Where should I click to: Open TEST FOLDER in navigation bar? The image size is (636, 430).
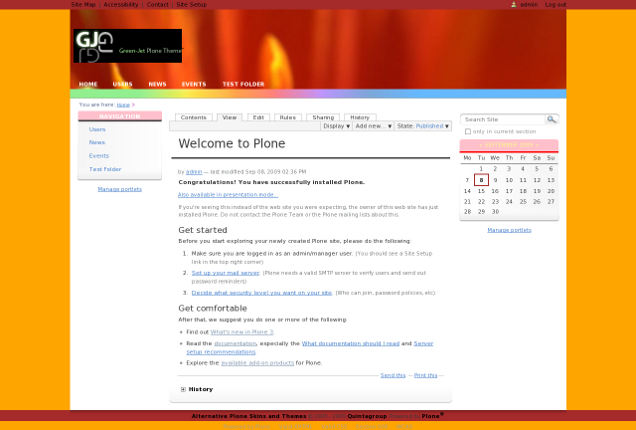click(x=243, y=84)
